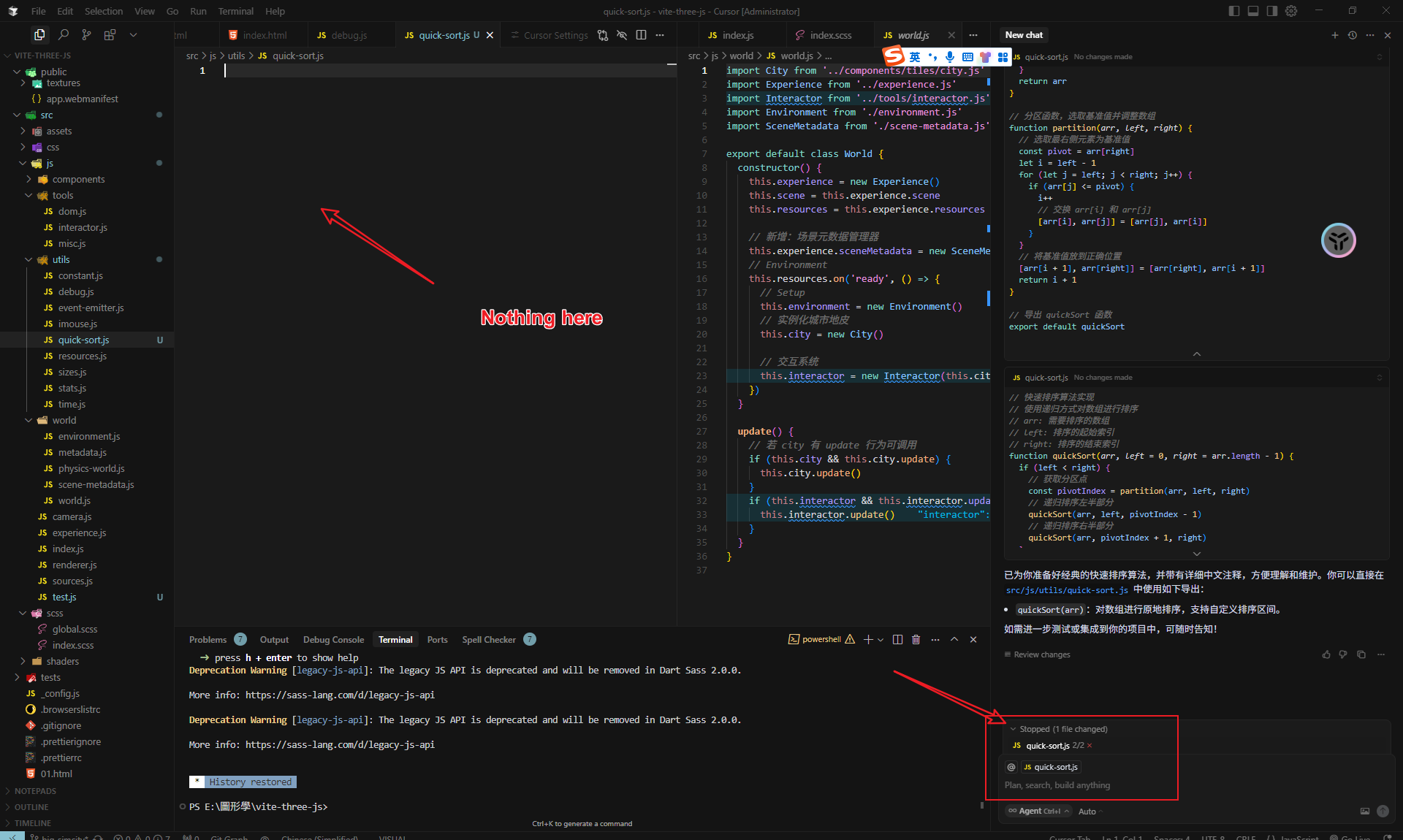Open a new terminal with the plus icon

[x=868, y=640]
